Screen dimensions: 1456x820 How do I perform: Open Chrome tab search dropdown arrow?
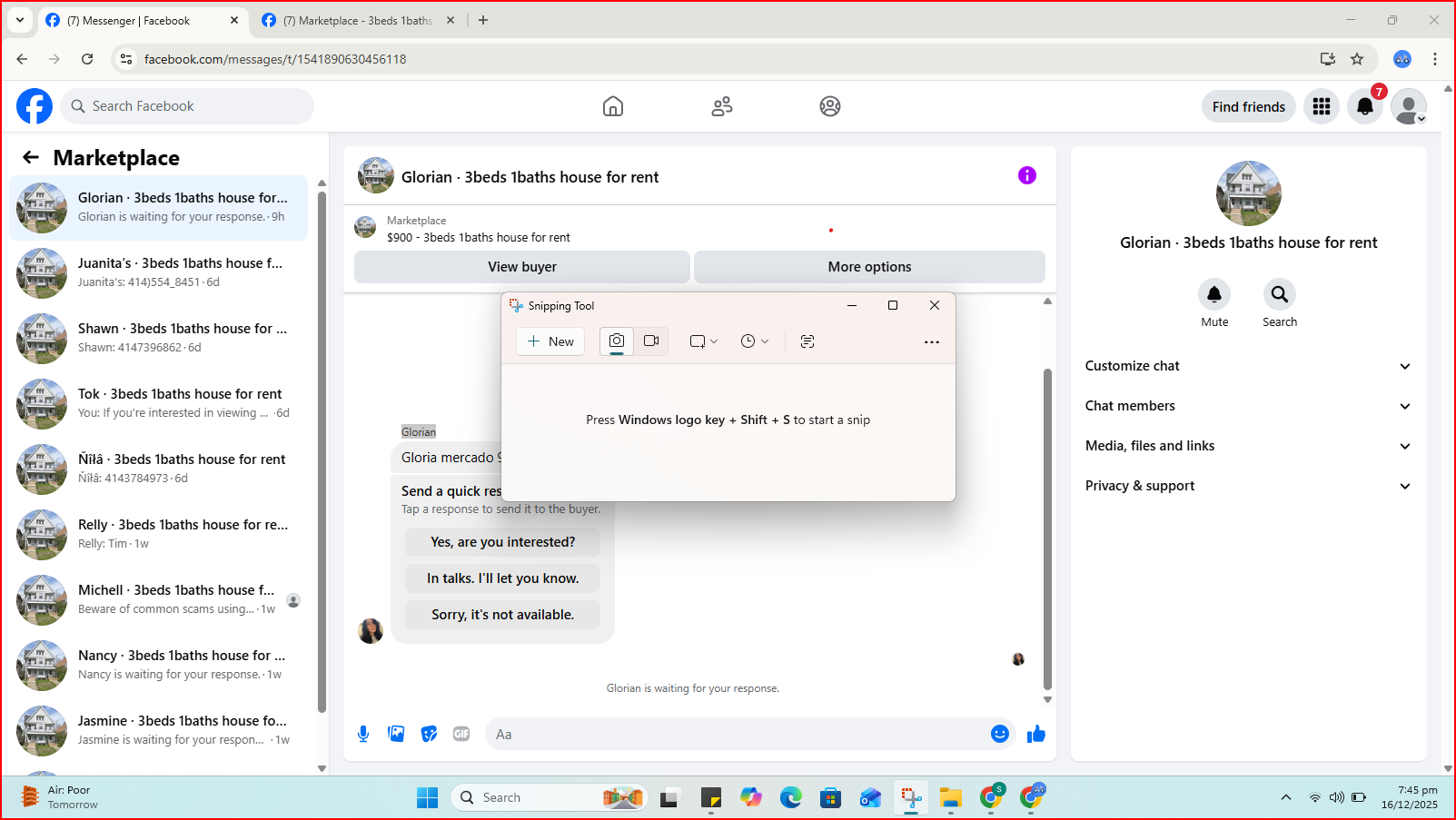[20, 20]
